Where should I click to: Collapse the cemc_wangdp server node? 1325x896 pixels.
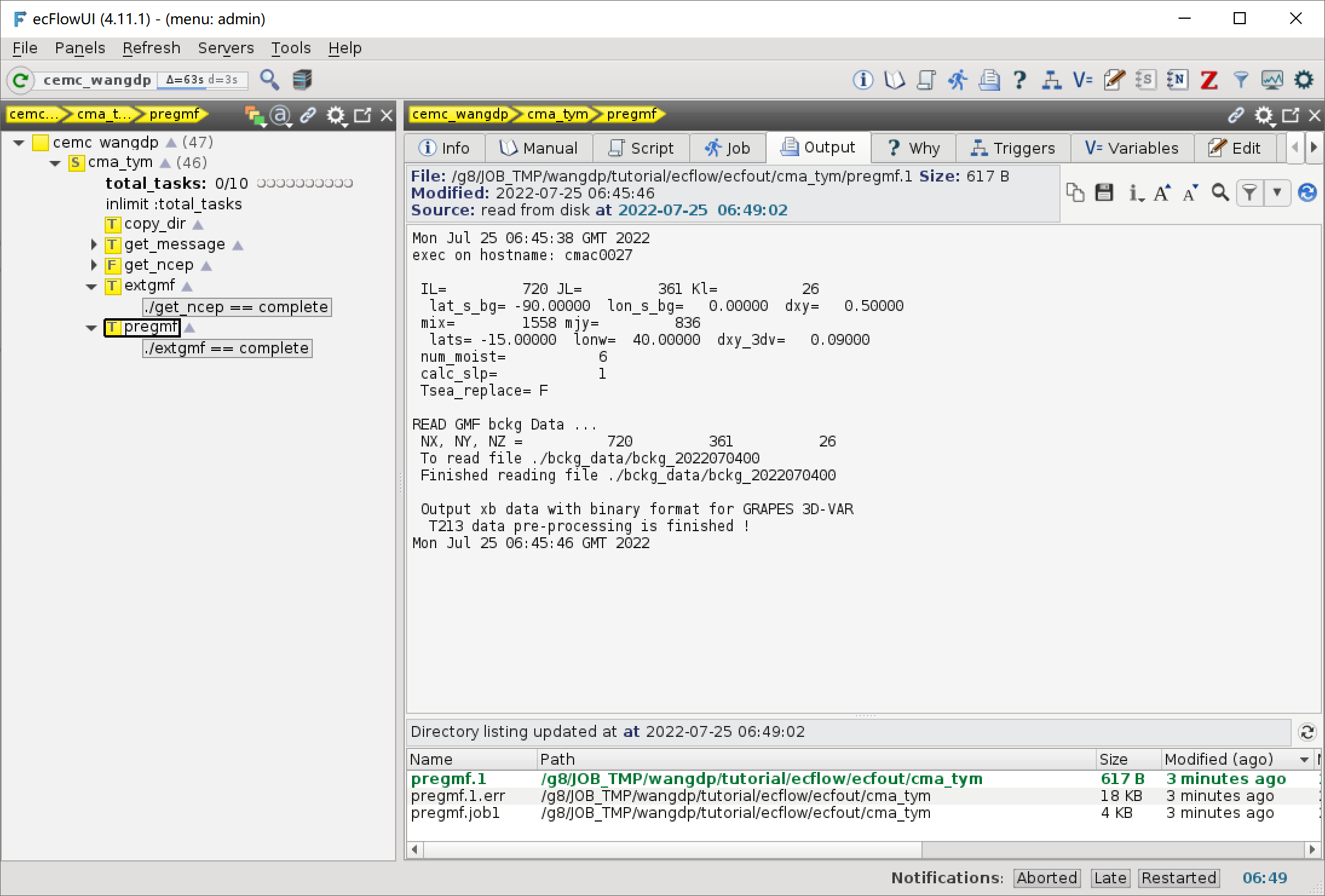(19, 143)
